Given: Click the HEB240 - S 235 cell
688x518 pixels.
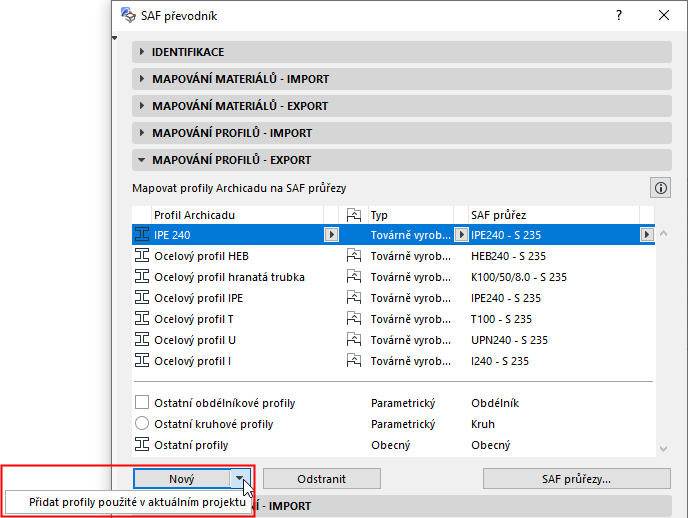Looking at the screenshot, I should pyautogui.click(x=508, y=256).
